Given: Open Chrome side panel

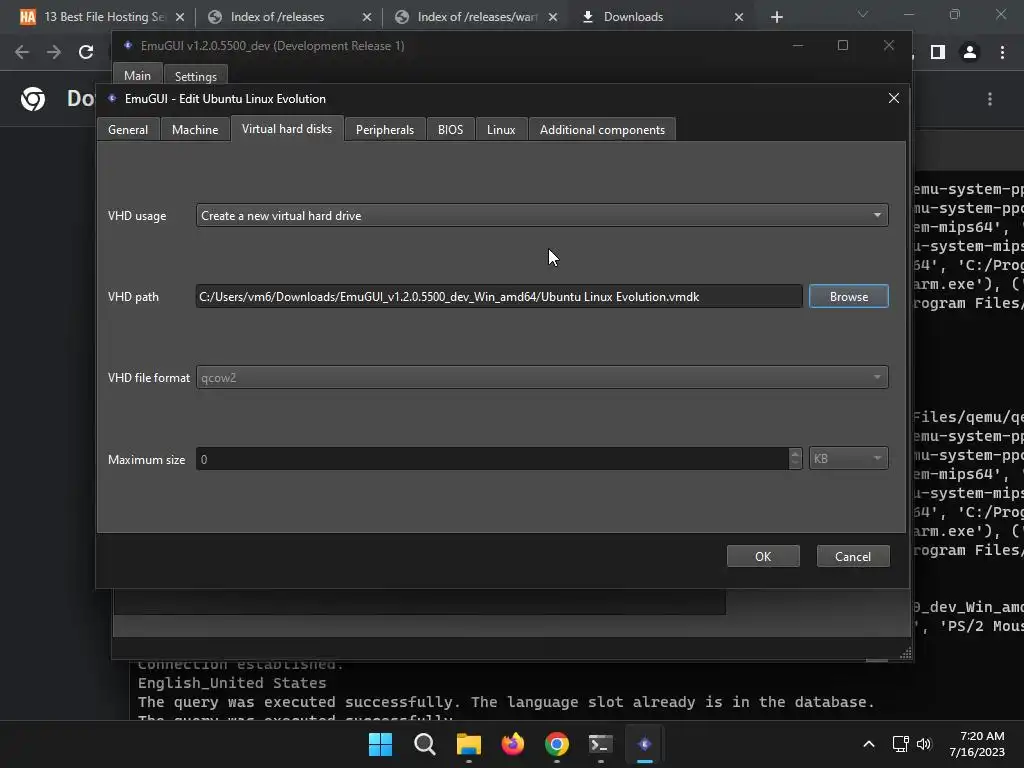Looking at the screenshot, I should pyautogui.click(x=938, y=52).
